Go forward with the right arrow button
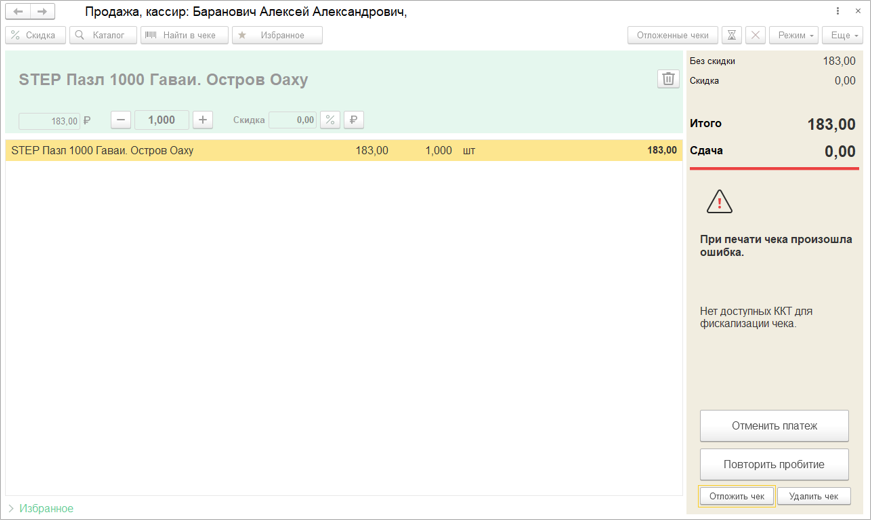 42,11
